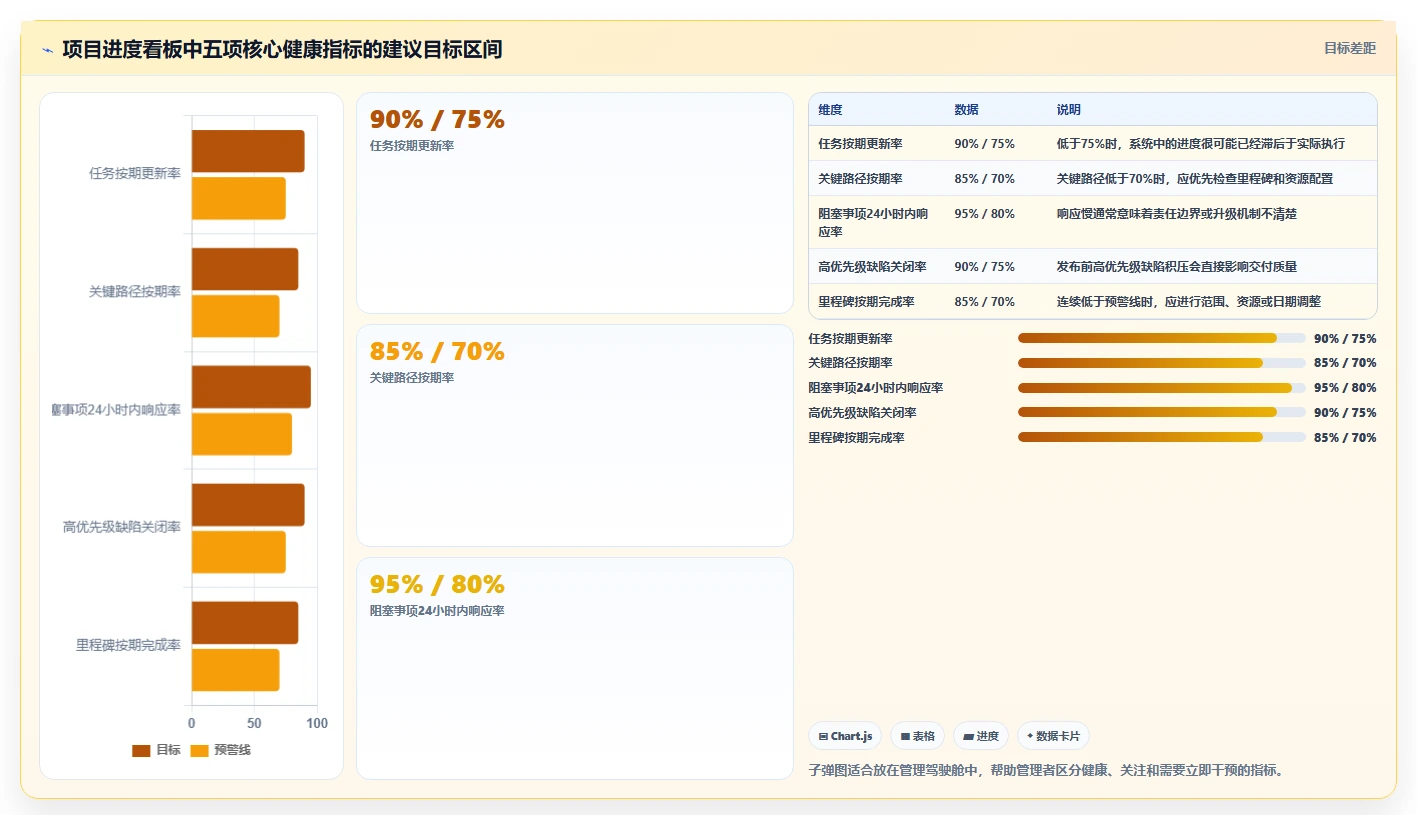Screen dimensions: 1417x815
Task: Click the 85% / 70% data card value
Action: pos(437,352)
